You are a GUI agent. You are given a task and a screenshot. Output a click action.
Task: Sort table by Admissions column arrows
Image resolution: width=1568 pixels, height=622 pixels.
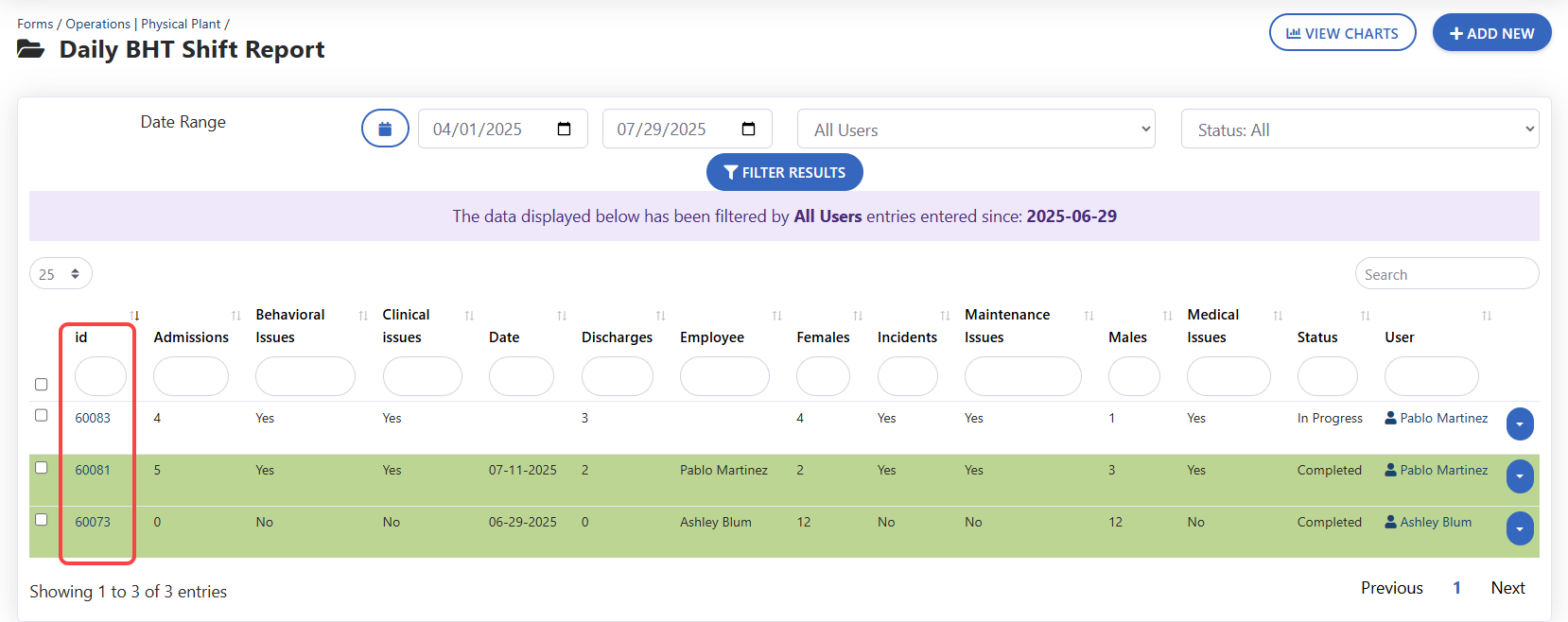click(x=236, y=316)
